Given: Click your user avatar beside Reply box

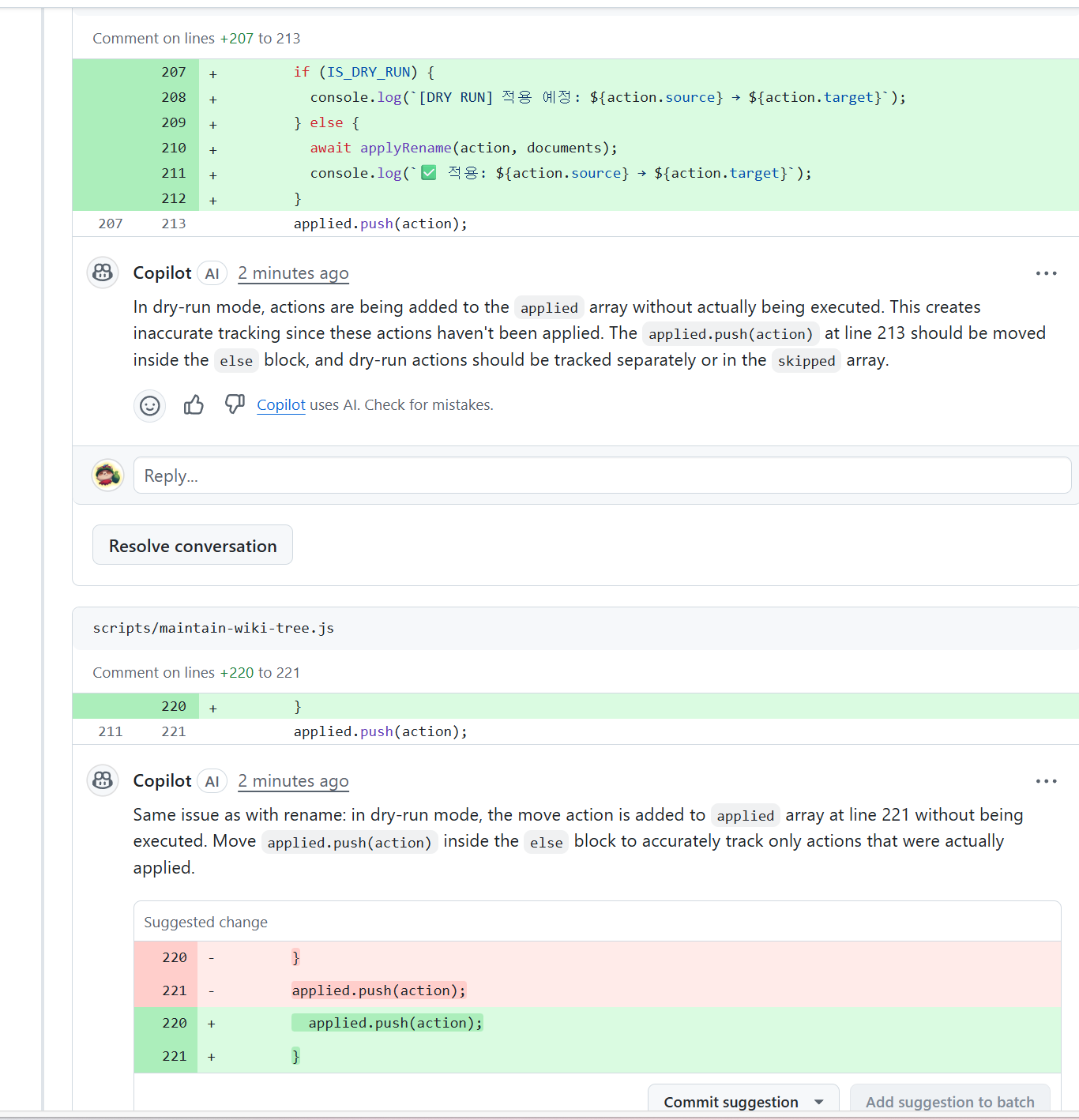Looking at the screenshot, I should coord(107,475).
